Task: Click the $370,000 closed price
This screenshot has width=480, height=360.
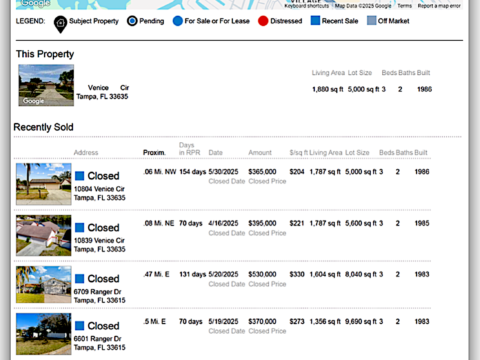Action: pyautogui.click(x=262, y=321)
